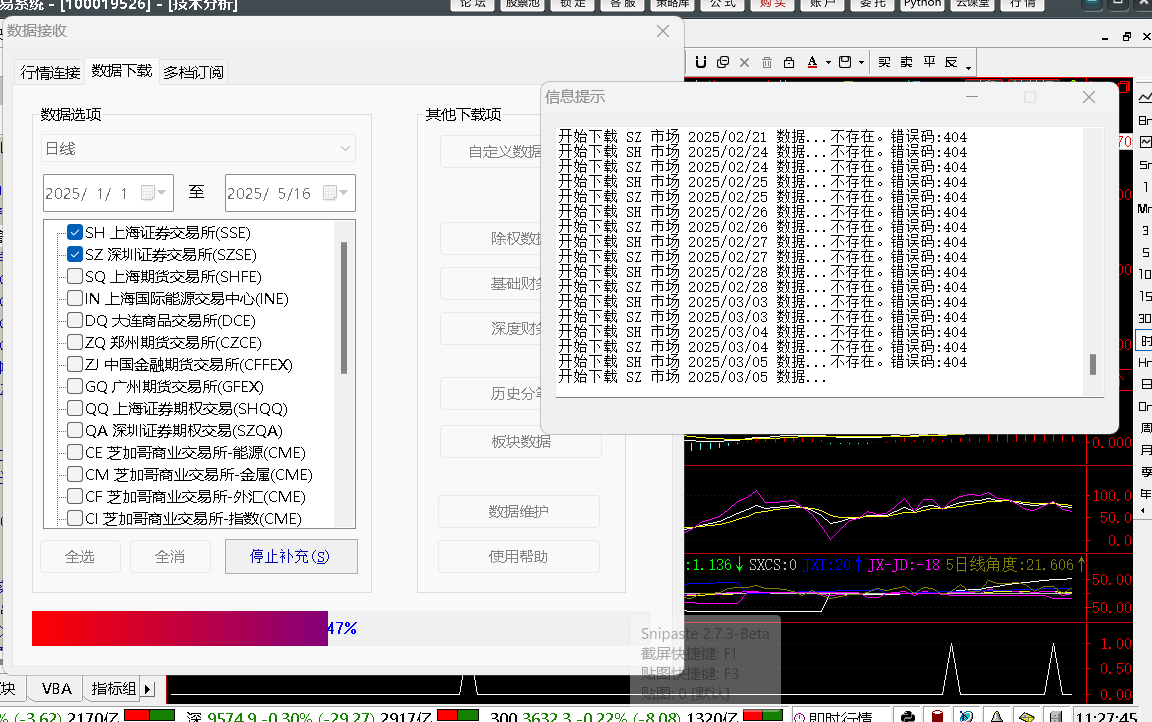Uncheck SZ 深圳证券交易所(SZSE)

[x=75, y=254]
